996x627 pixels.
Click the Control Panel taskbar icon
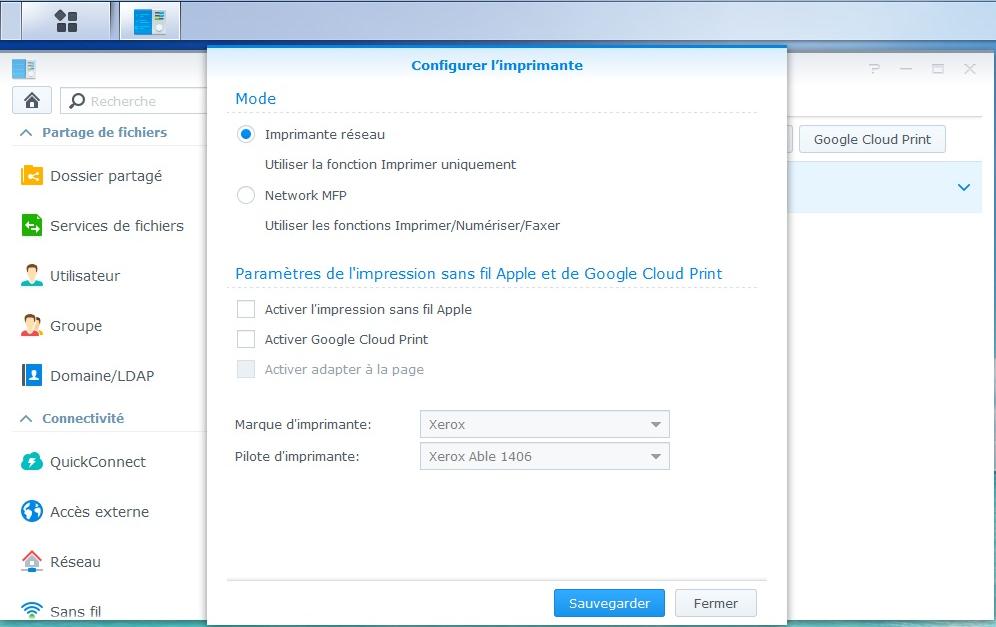tap(150, 21)
